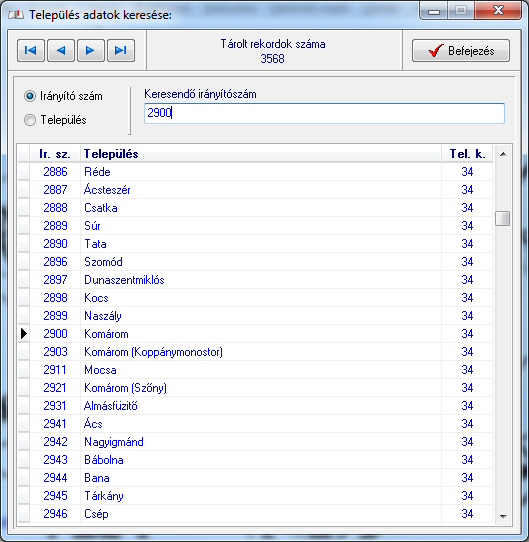
Task: Jump to the first record
Action: pos(31,50)
